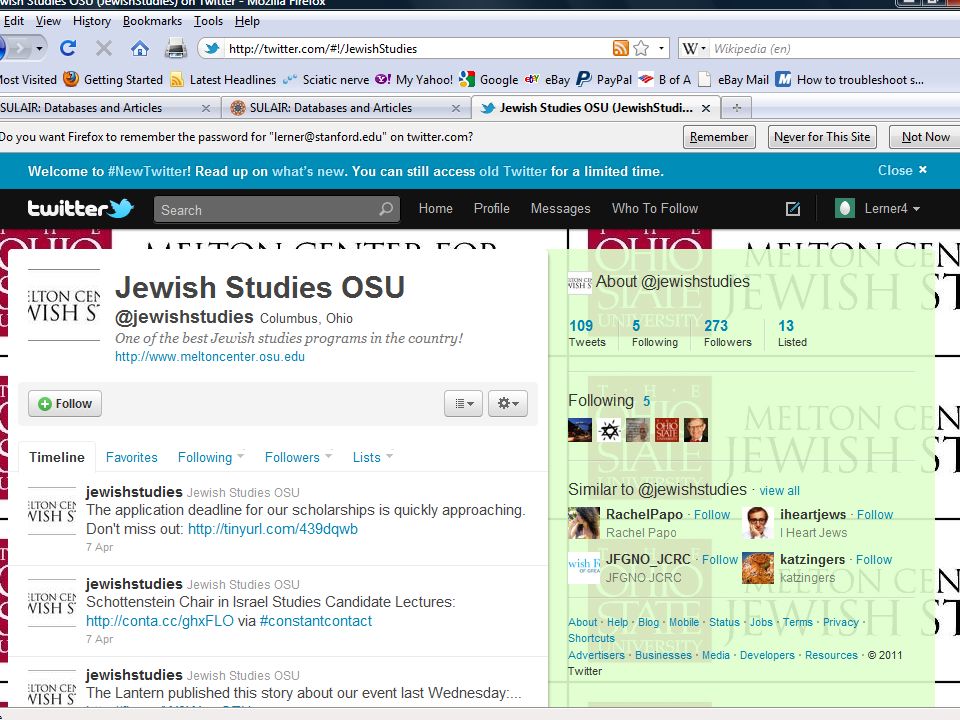The image size is (960, 720).
Task: Click the Jewish Studies OSU profile image
Action: click(64, 305)
